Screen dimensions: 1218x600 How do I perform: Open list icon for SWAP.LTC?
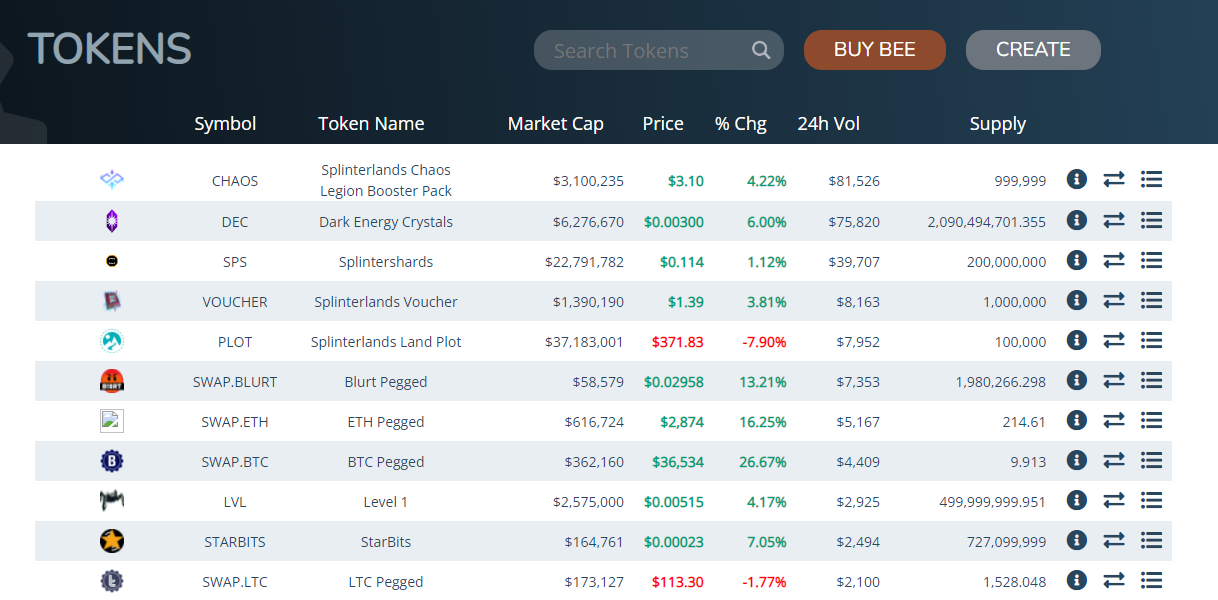(x=1151, y=580)
